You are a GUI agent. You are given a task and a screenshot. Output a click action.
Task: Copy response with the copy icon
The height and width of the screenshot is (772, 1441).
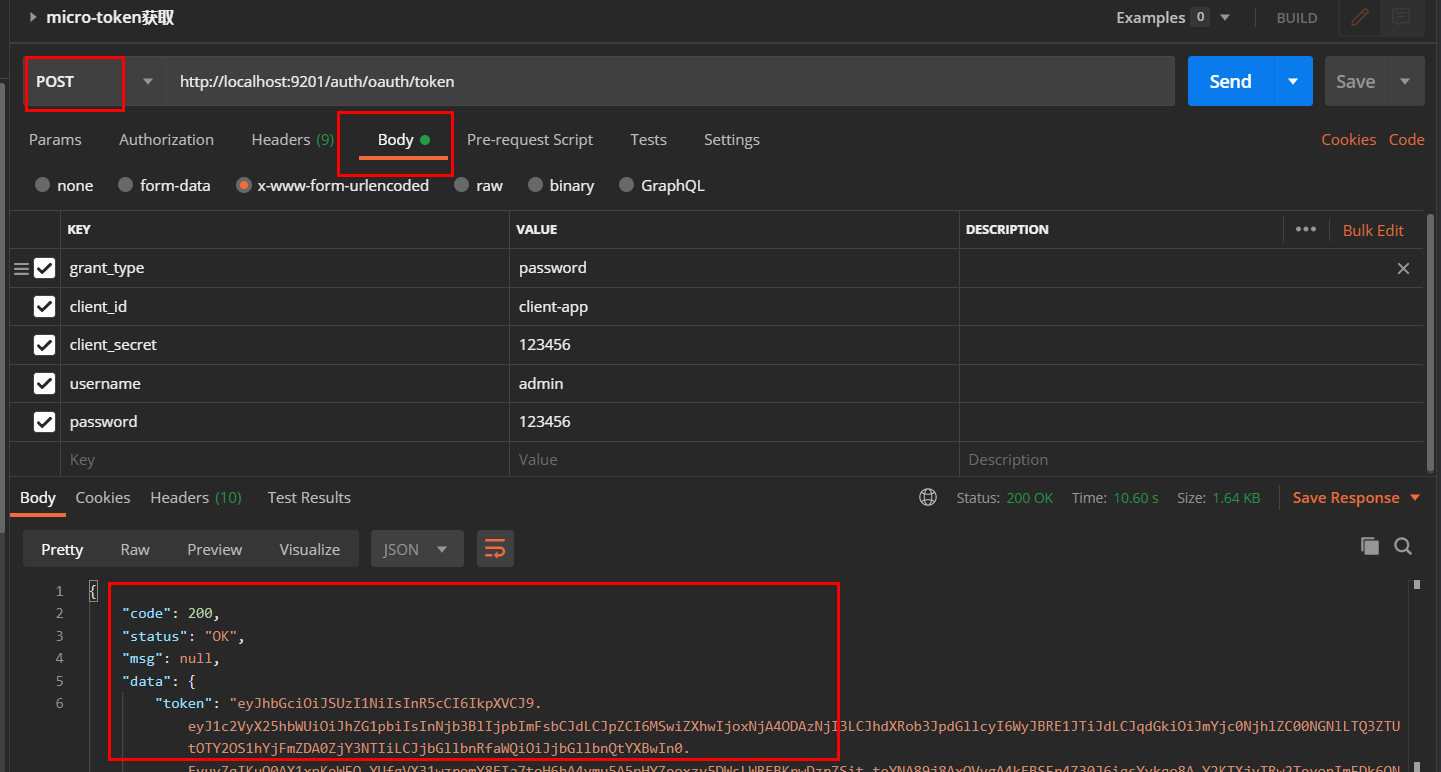[1370, 546]
